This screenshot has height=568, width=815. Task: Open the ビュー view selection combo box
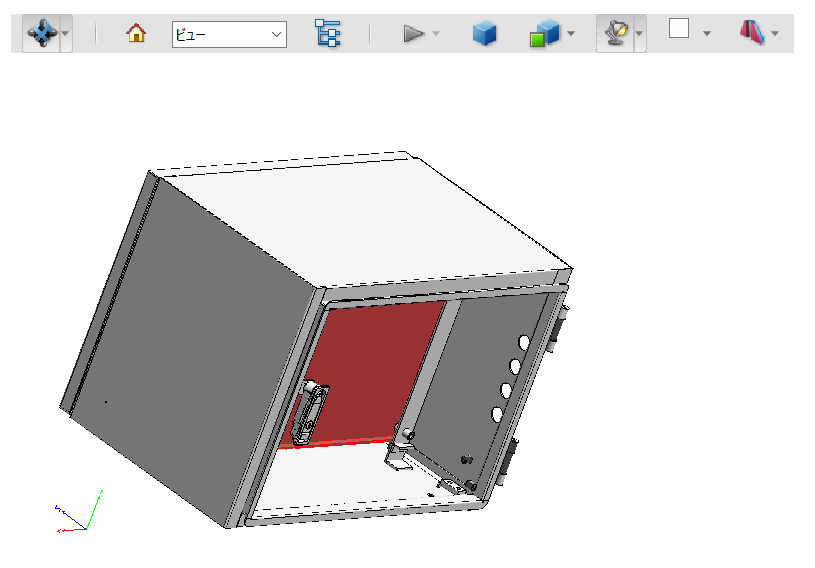tap(229, 34)
